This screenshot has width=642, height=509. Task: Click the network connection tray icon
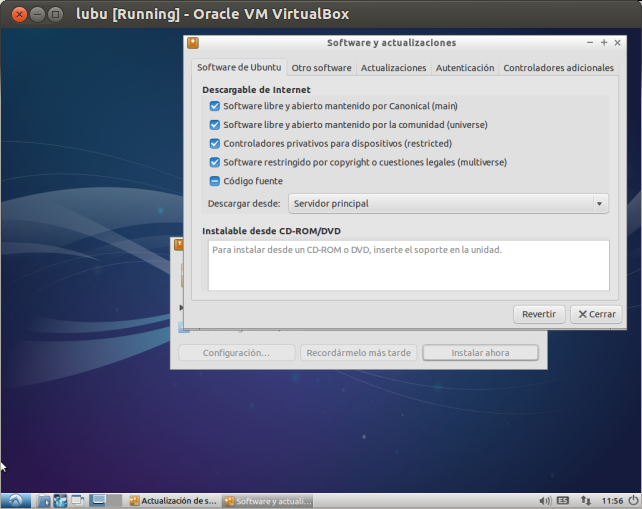click(x=586, y=500)
